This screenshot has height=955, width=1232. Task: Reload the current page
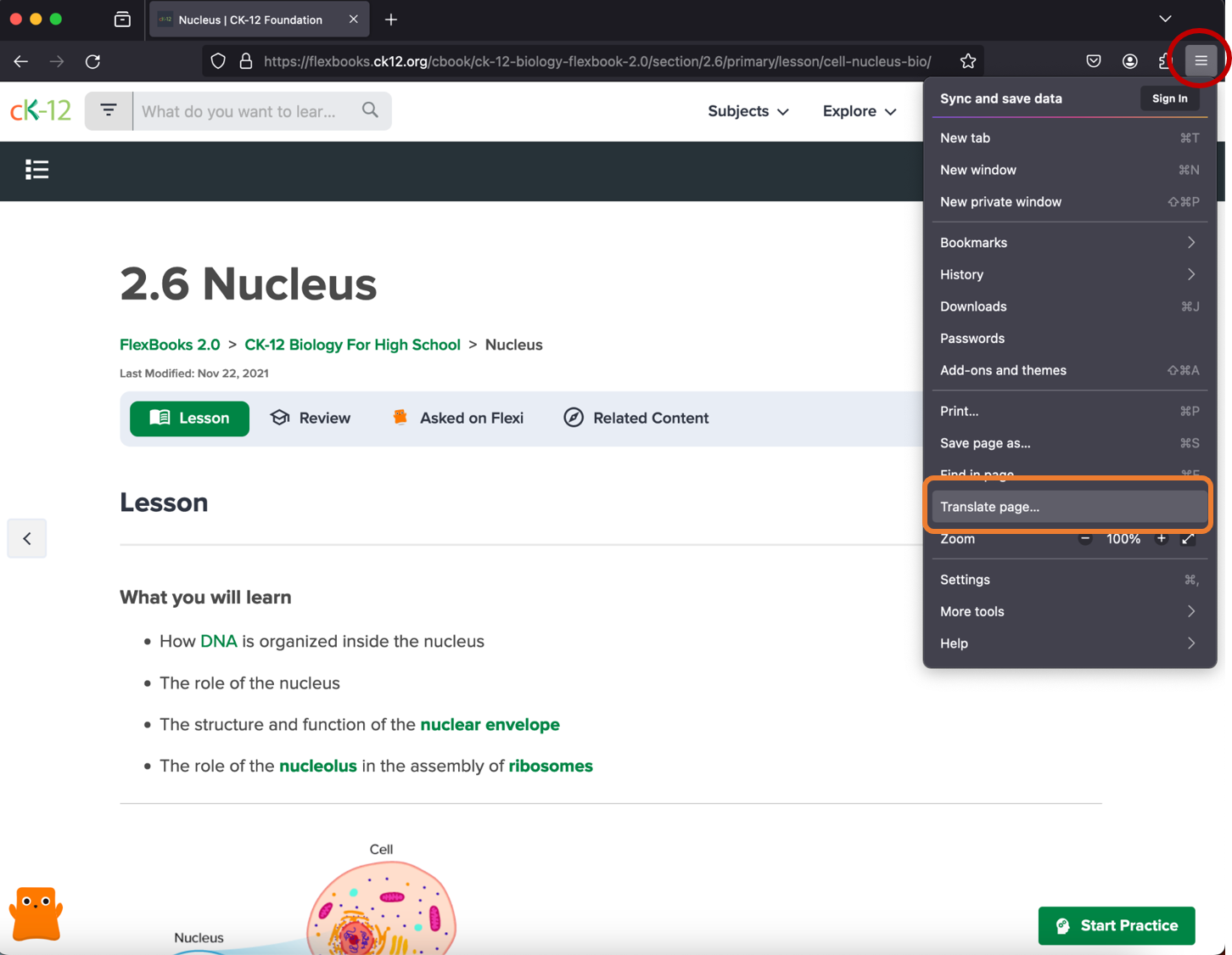tap(93, 61)
